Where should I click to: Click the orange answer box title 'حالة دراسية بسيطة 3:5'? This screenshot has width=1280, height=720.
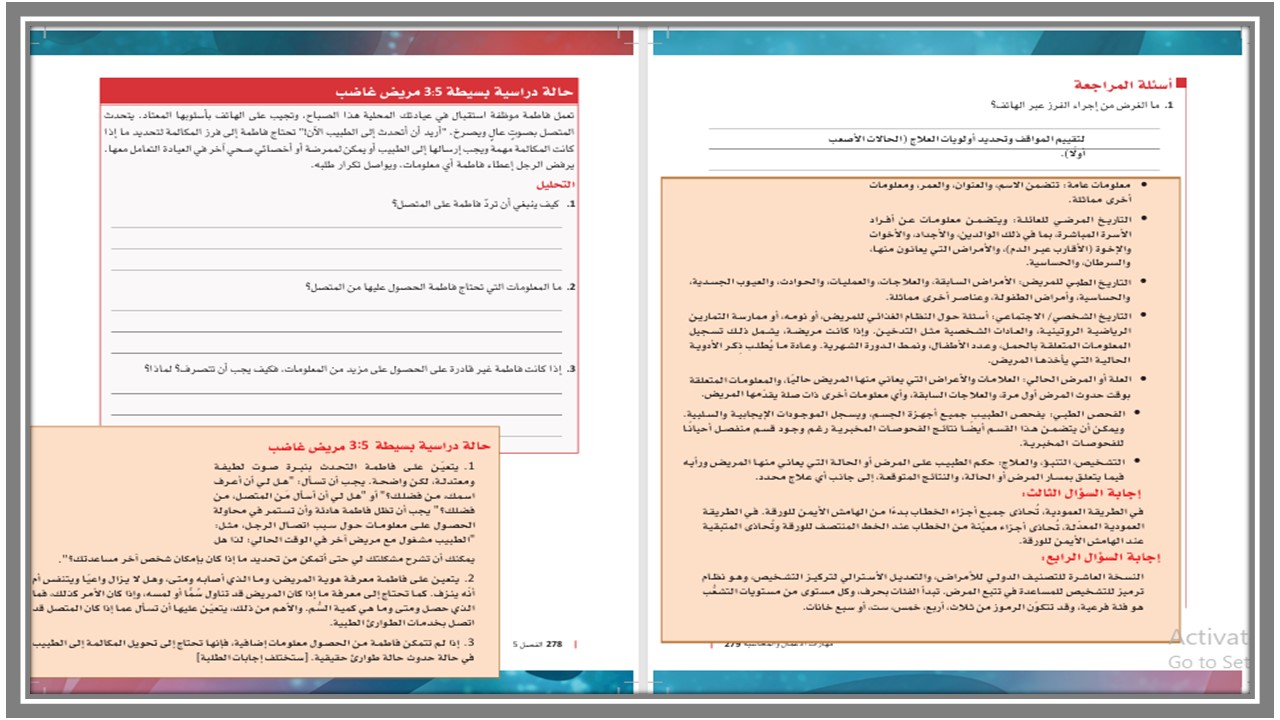tap(379, 447)
